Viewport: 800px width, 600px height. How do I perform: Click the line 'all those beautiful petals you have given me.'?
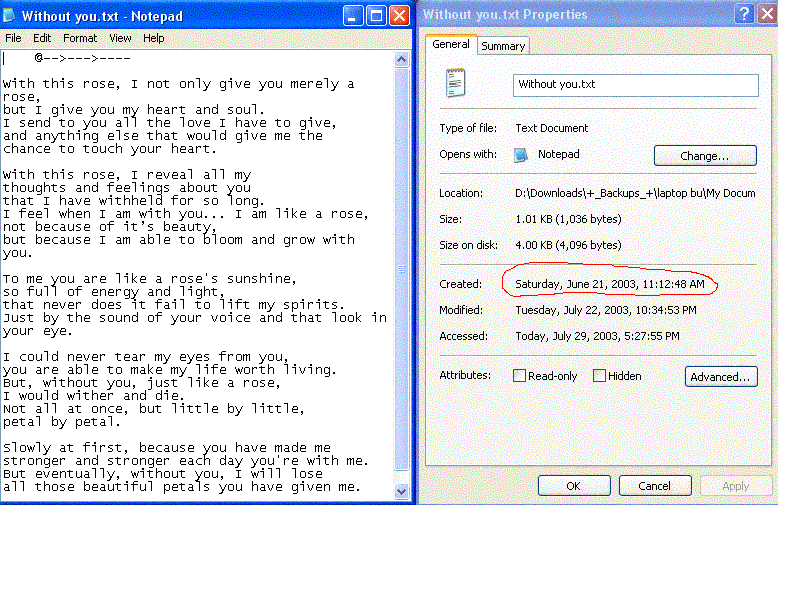182,487
